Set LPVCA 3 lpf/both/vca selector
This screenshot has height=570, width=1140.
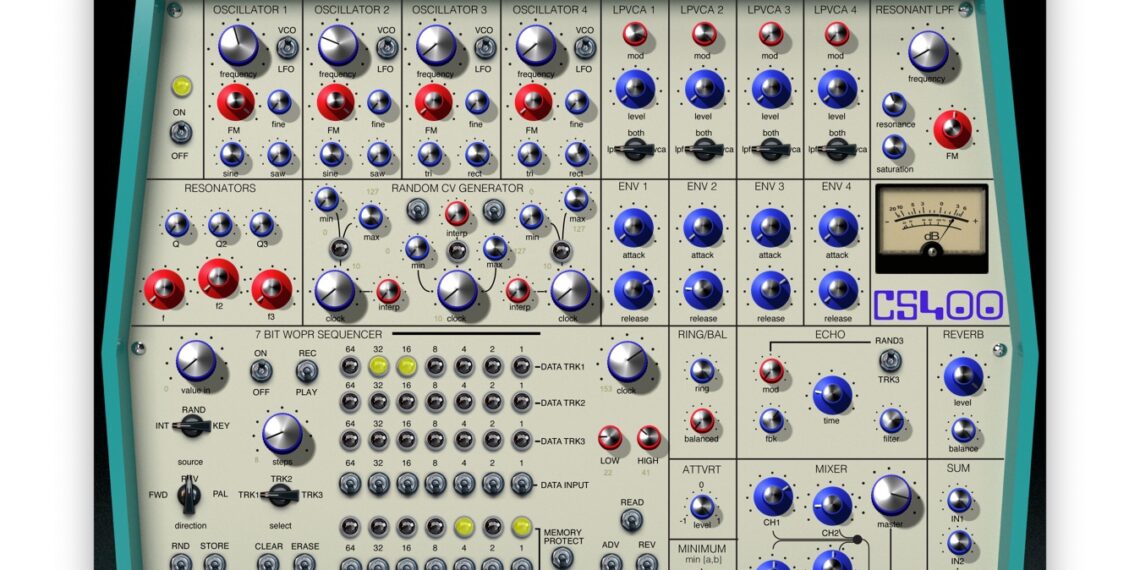(x=771, y=150)
